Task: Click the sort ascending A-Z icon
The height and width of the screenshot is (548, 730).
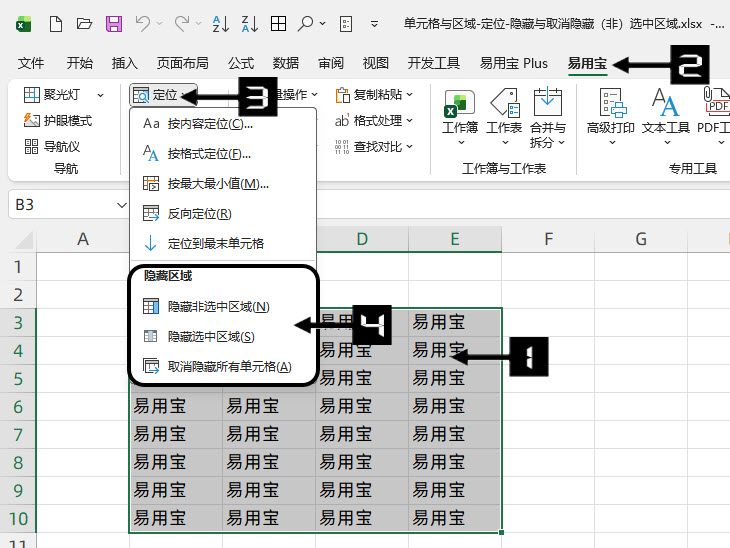Action: pyautogui.click(x=223, y=22)
